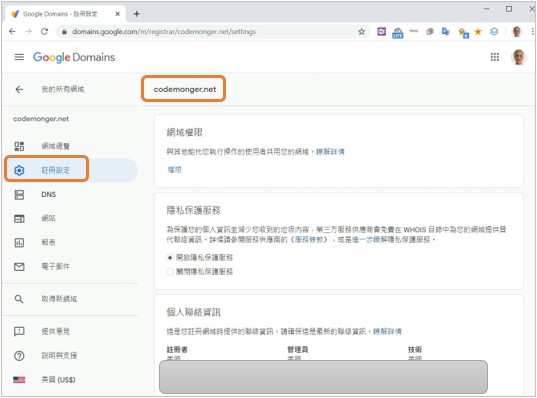537x398 pixels.
Task: Close the Google Domains tab
Action: point(117,14)
